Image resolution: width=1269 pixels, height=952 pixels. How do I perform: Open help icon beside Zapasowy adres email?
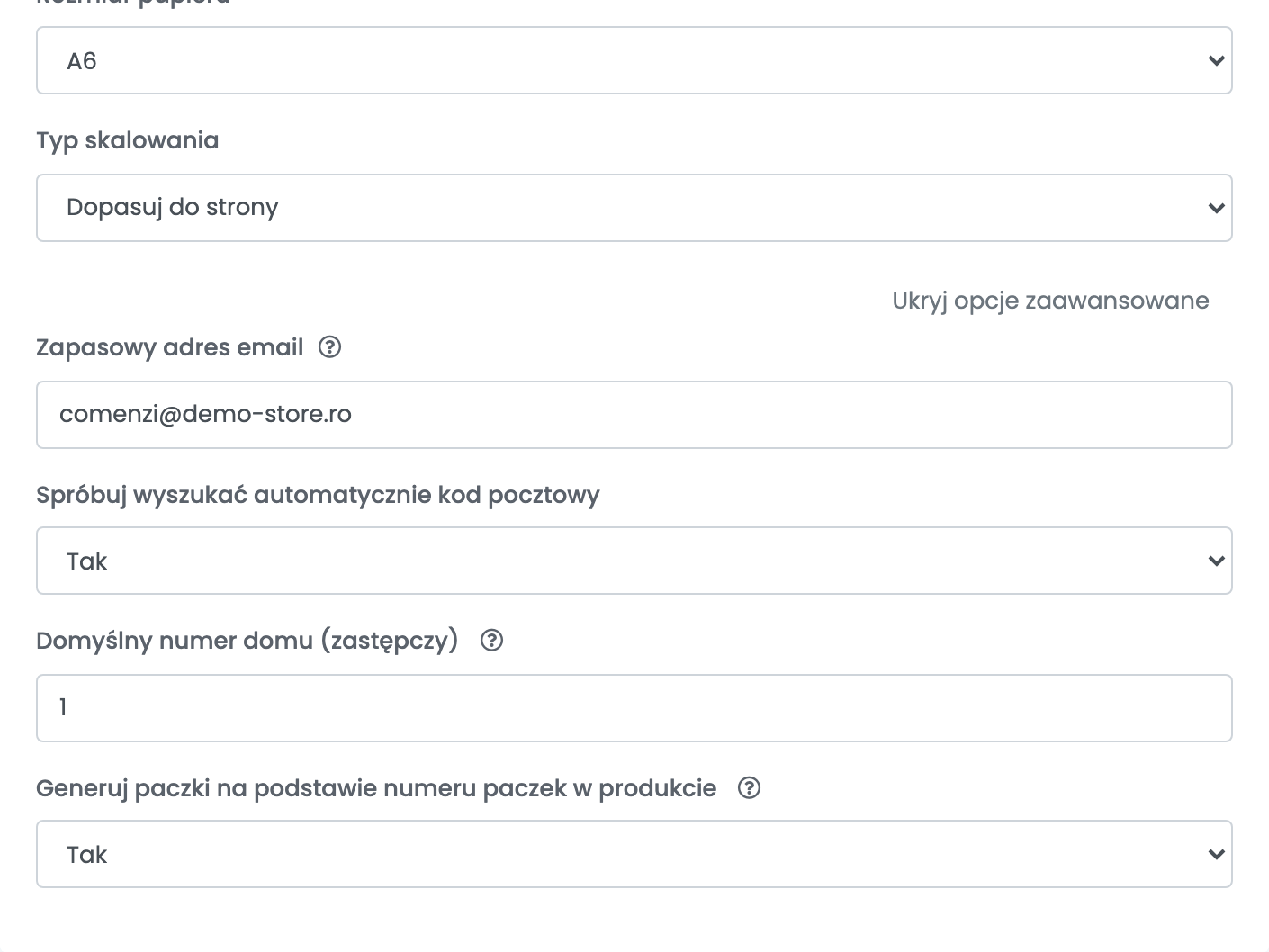click(x=330, y=347)
